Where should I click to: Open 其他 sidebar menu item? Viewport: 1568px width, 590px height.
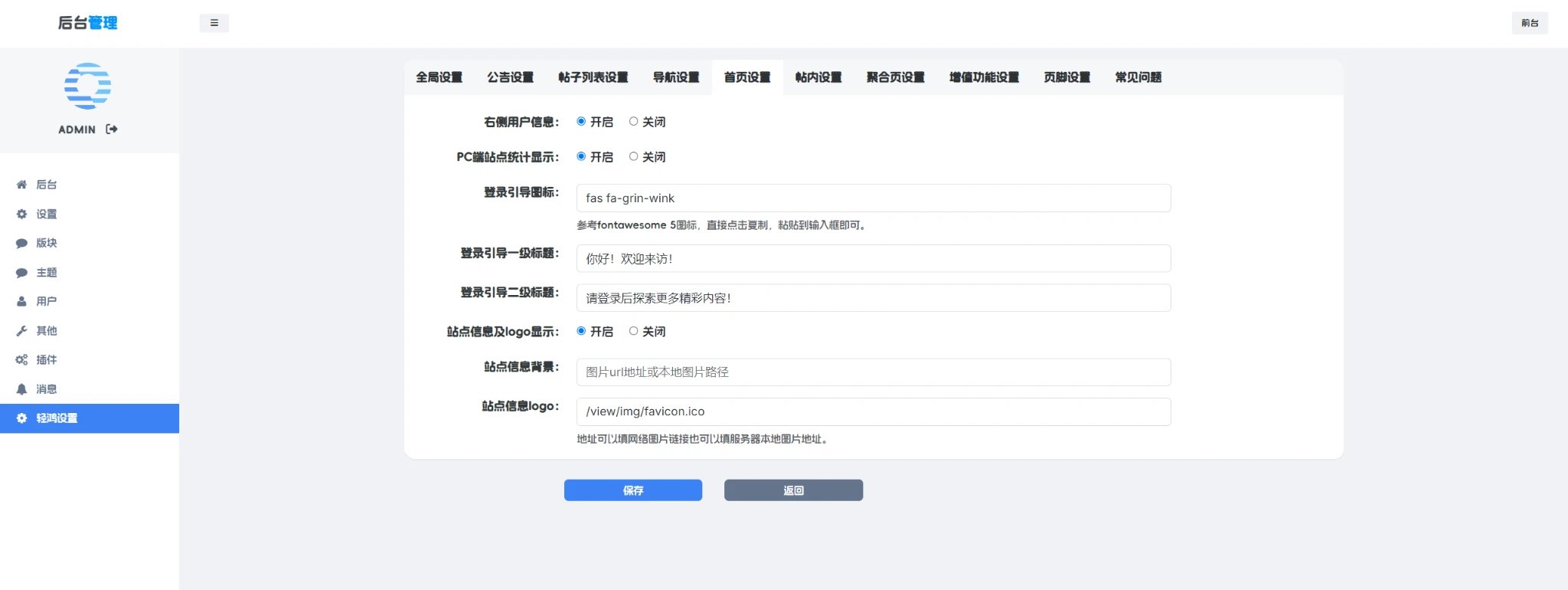[90, 331]
